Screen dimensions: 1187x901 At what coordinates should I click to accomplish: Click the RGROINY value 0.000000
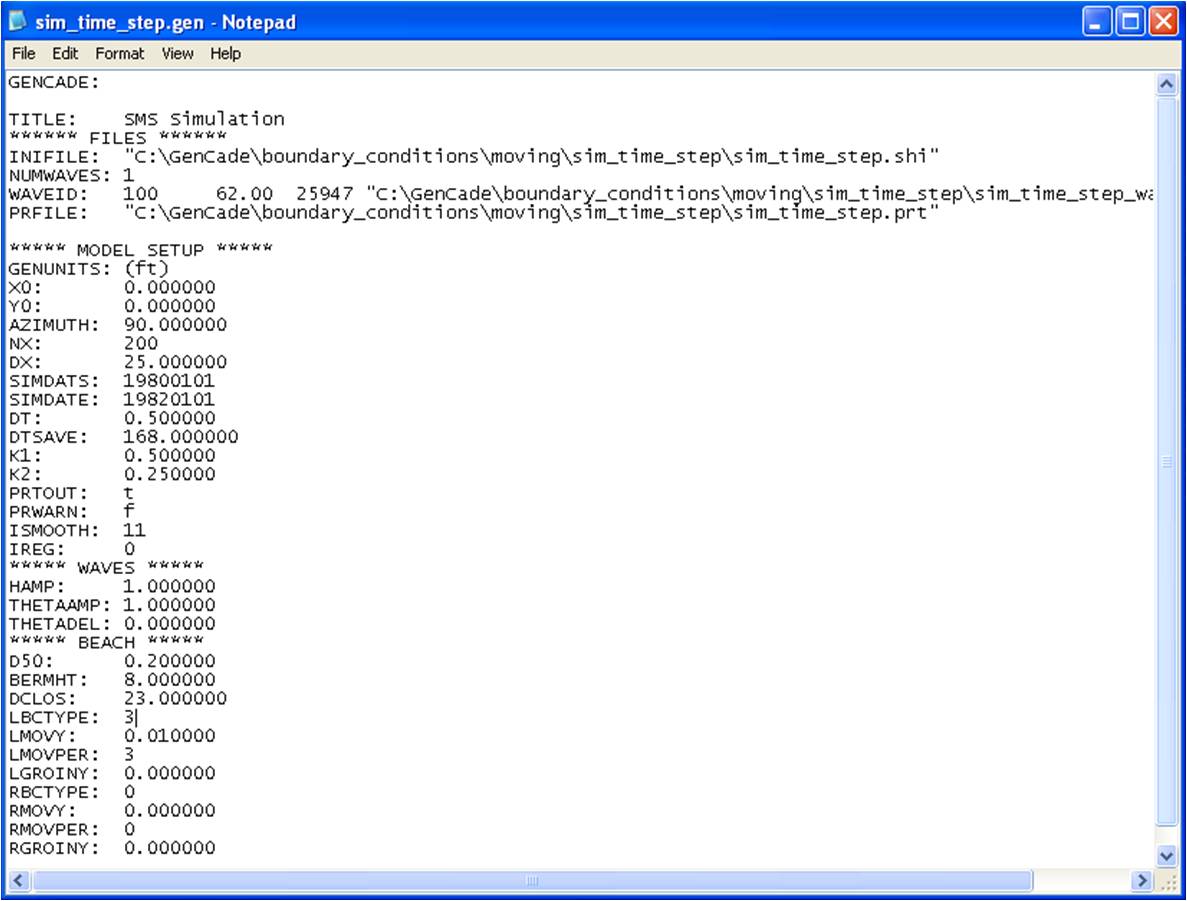click(170, 848)
